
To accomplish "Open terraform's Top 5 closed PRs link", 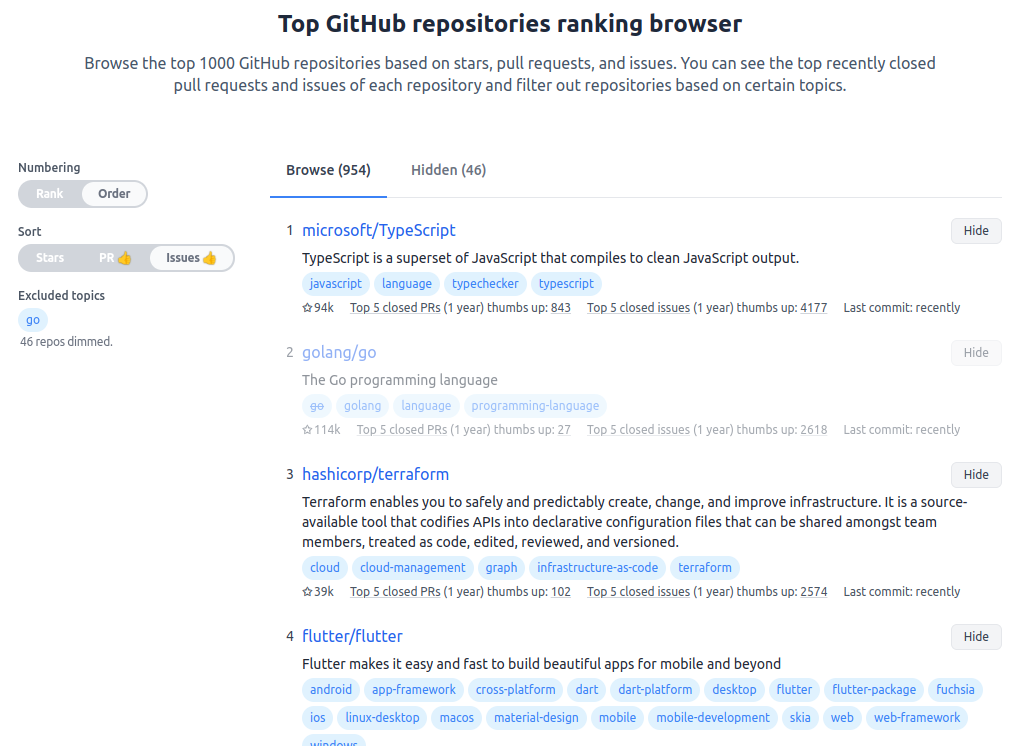I will click(395, 592).
